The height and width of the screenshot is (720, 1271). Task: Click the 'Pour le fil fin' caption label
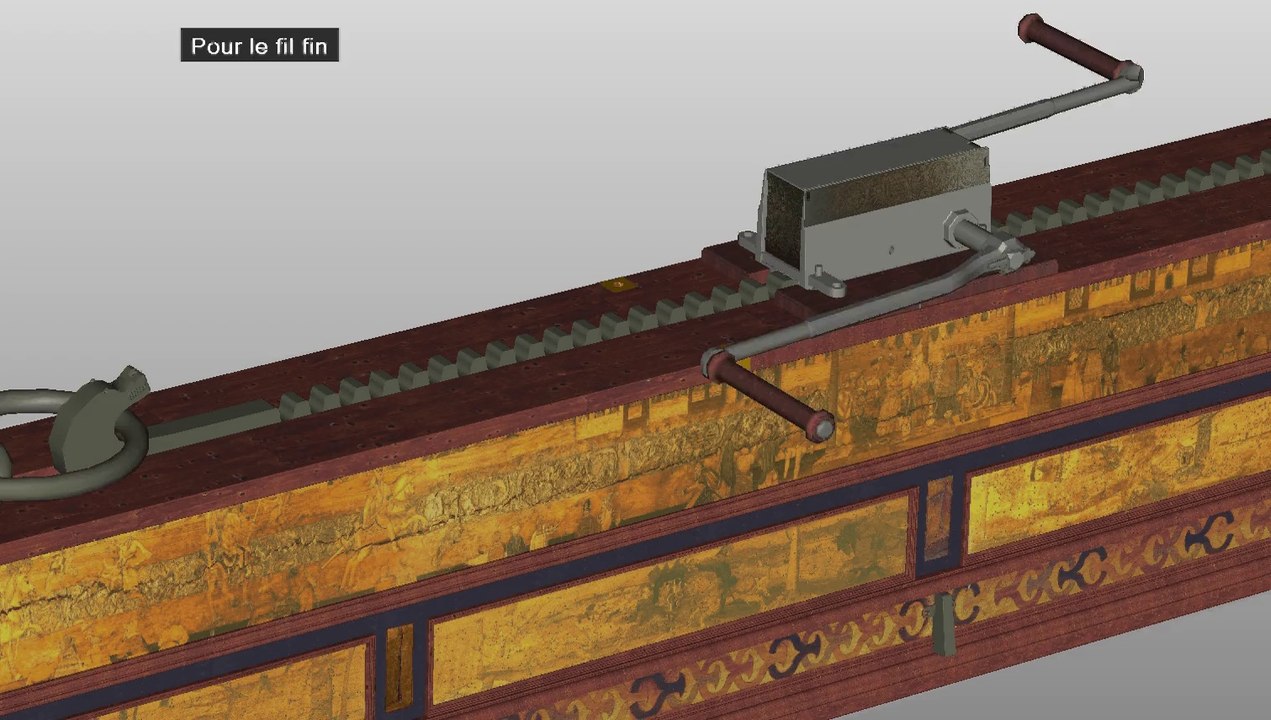259,46
